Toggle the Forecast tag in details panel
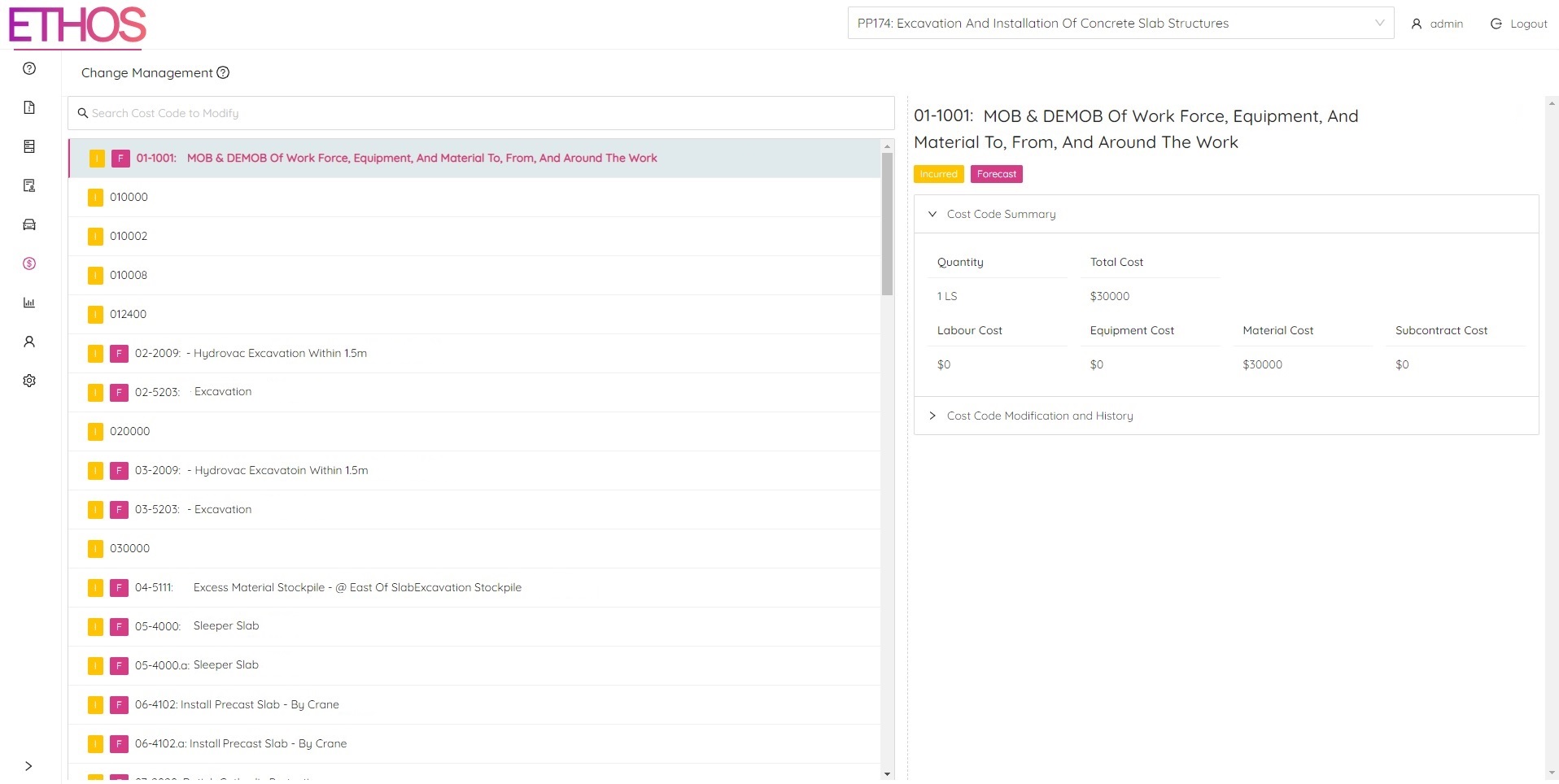Image resolution: width=1559 pixels, height=784 pixels. pos(996,174)
